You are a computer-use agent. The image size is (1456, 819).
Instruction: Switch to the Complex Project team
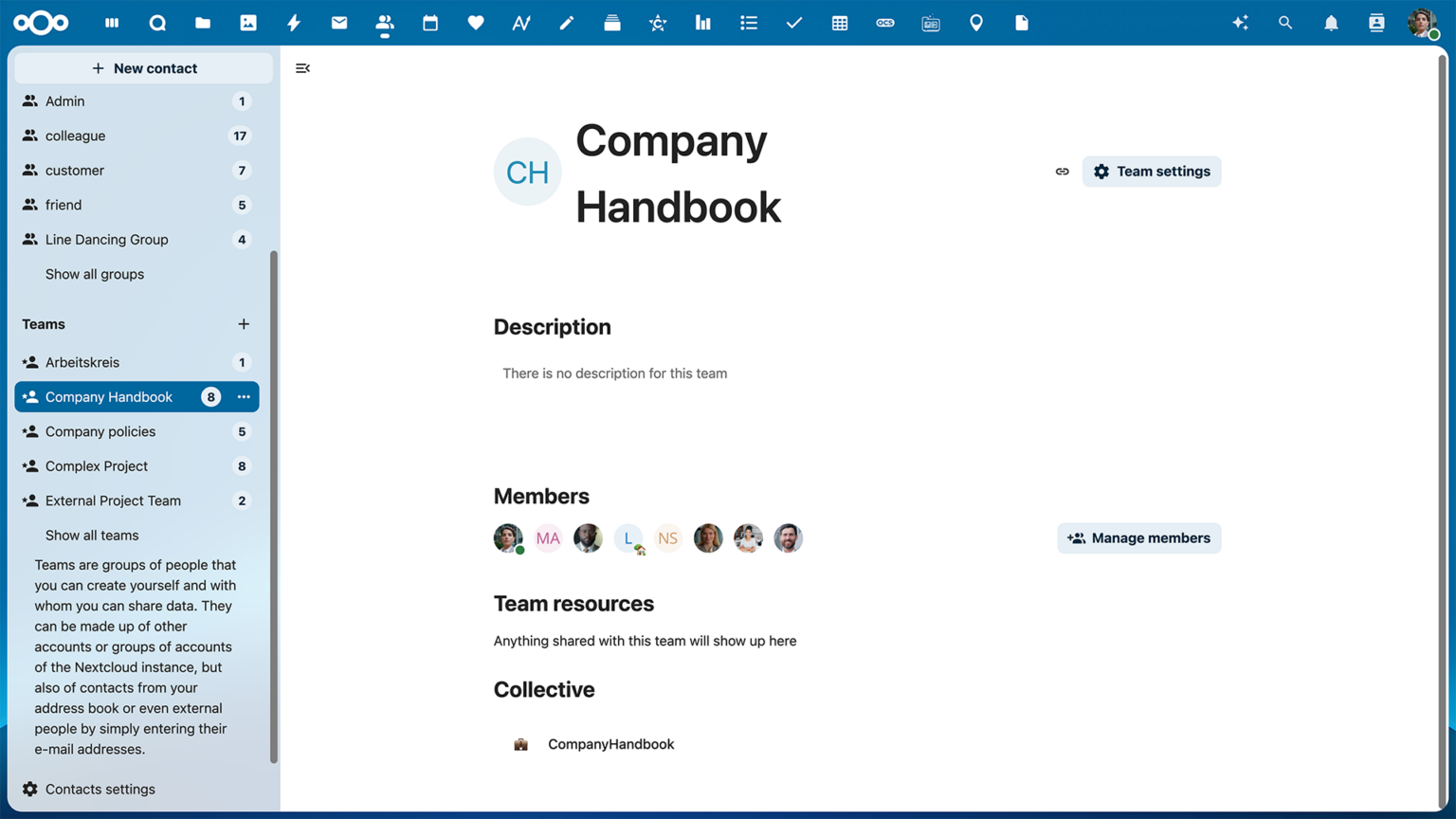pyautogui.click(x=97, y=465)
